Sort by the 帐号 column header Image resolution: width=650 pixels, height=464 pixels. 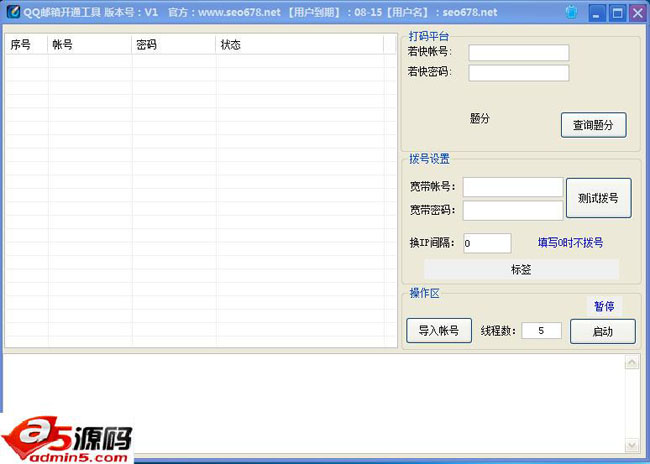point(90,44)
